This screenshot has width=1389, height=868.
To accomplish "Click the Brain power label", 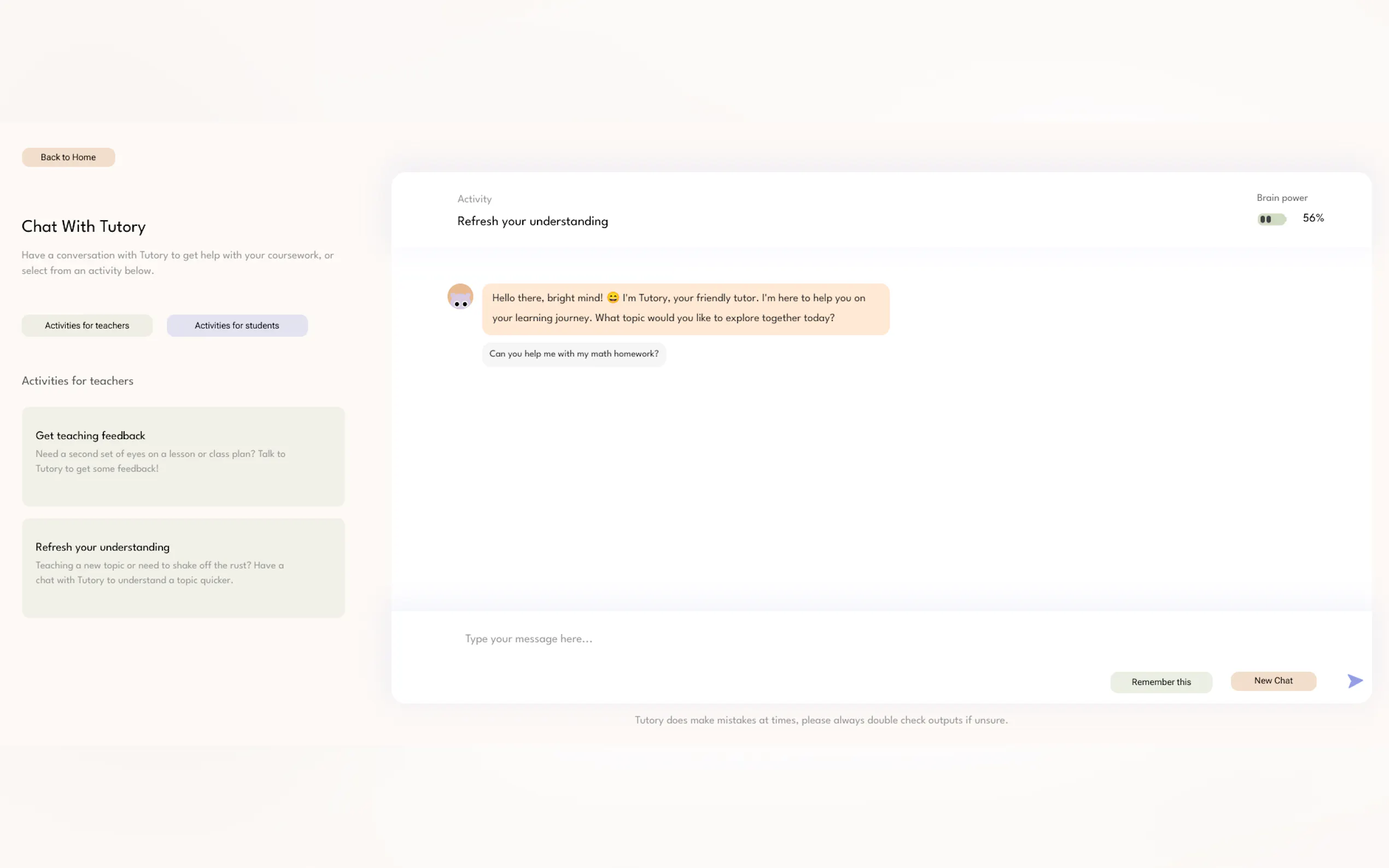I will [x=1282, y=197].
